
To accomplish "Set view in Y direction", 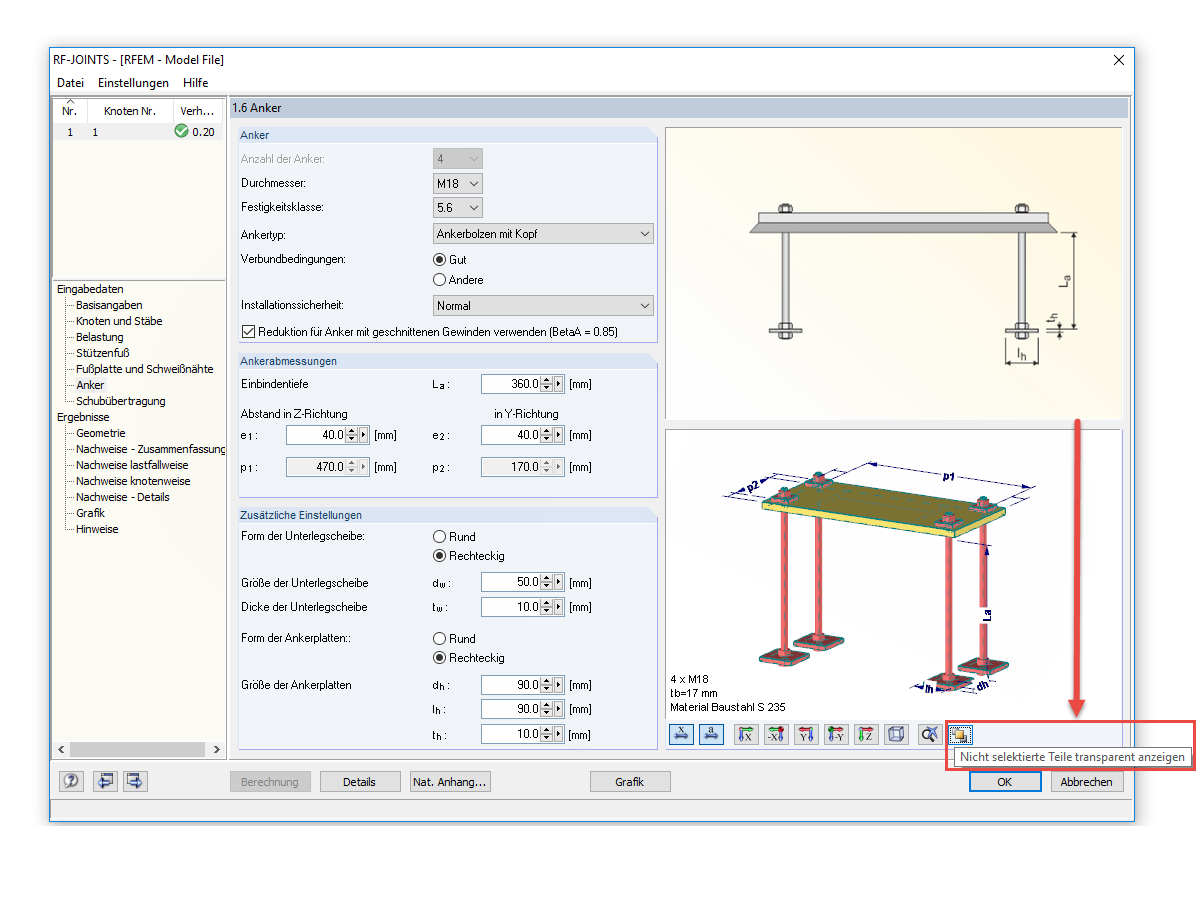I will [807, 734].
